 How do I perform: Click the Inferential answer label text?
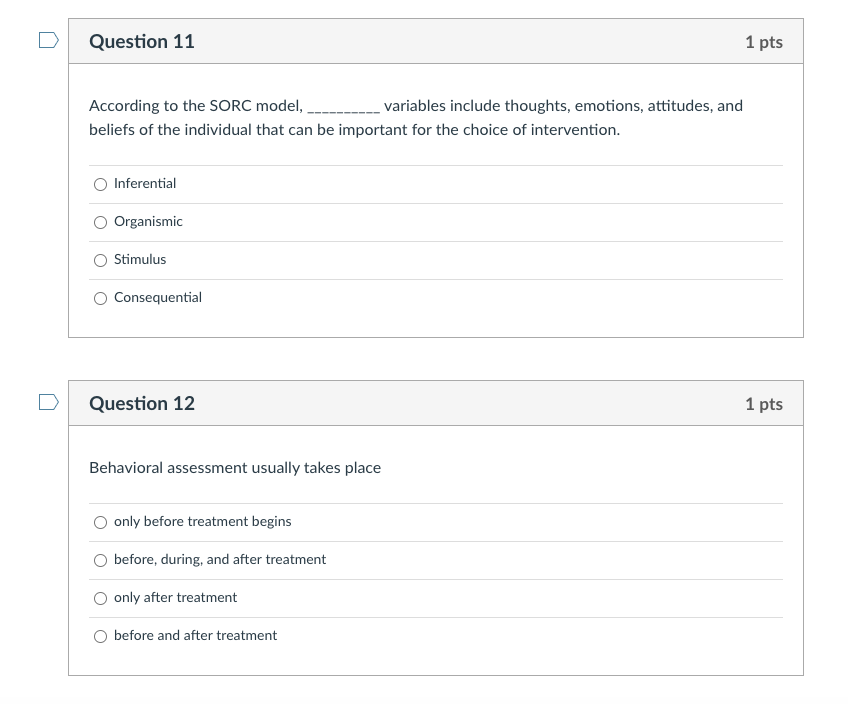145,184
